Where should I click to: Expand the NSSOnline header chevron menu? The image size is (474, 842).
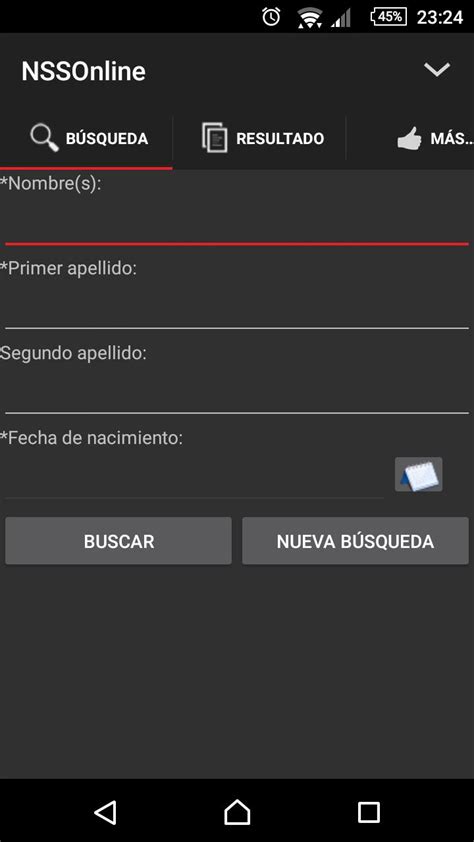436,70
